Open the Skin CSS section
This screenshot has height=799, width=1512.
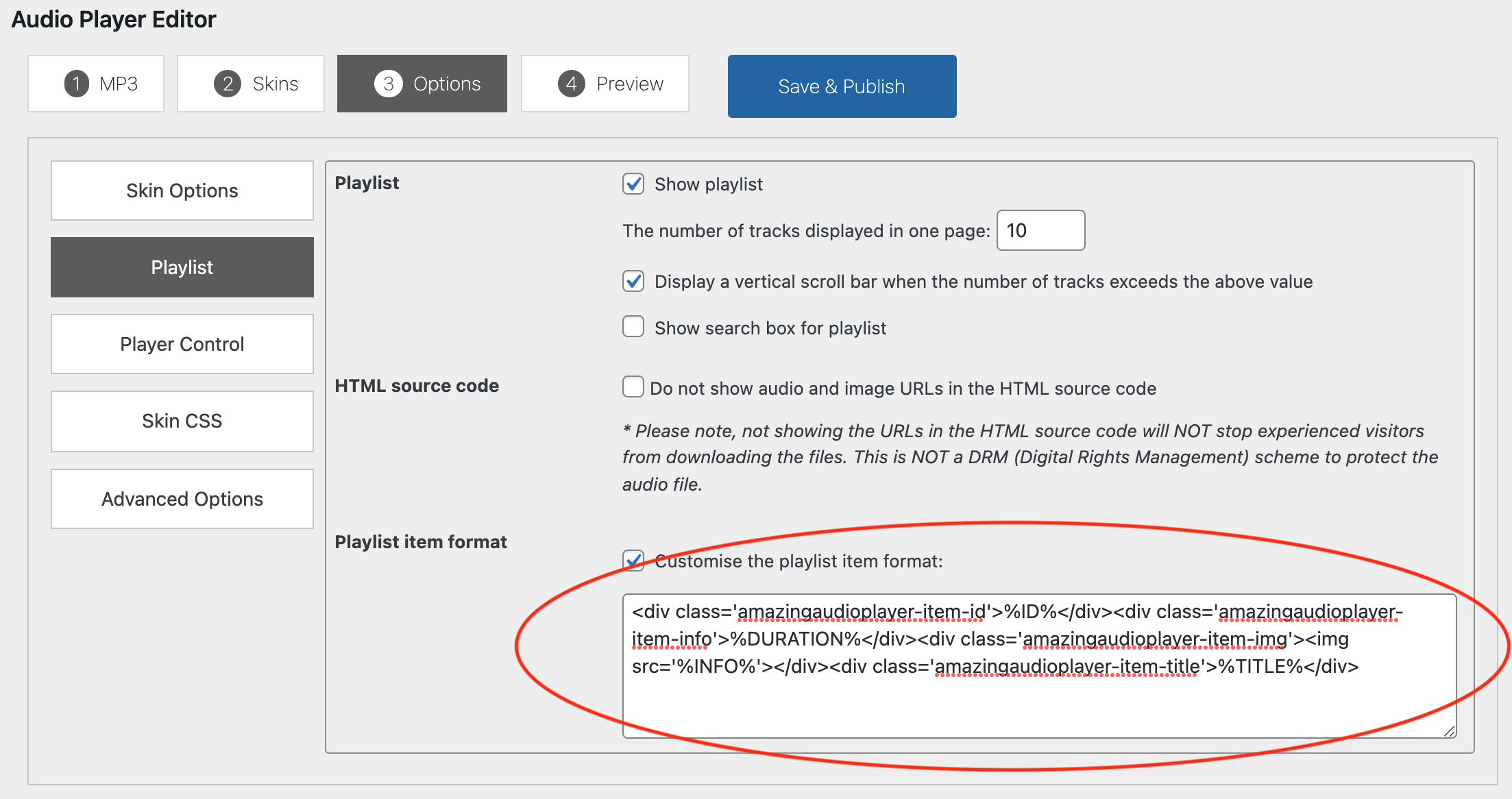pyautogui.click(x=182, y=421)
